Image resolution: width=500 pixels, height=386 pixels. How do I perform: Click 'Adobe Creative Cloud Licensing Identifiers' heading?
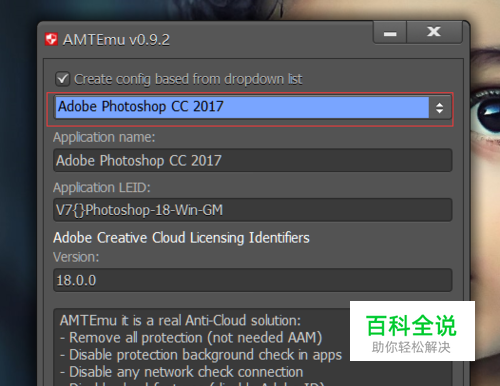[181, 238]
